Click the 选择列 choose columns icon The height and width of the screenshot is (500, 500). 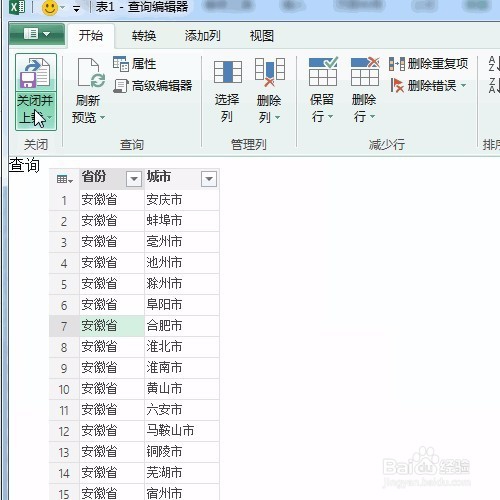pyautogui.click(x=228, y=72)
